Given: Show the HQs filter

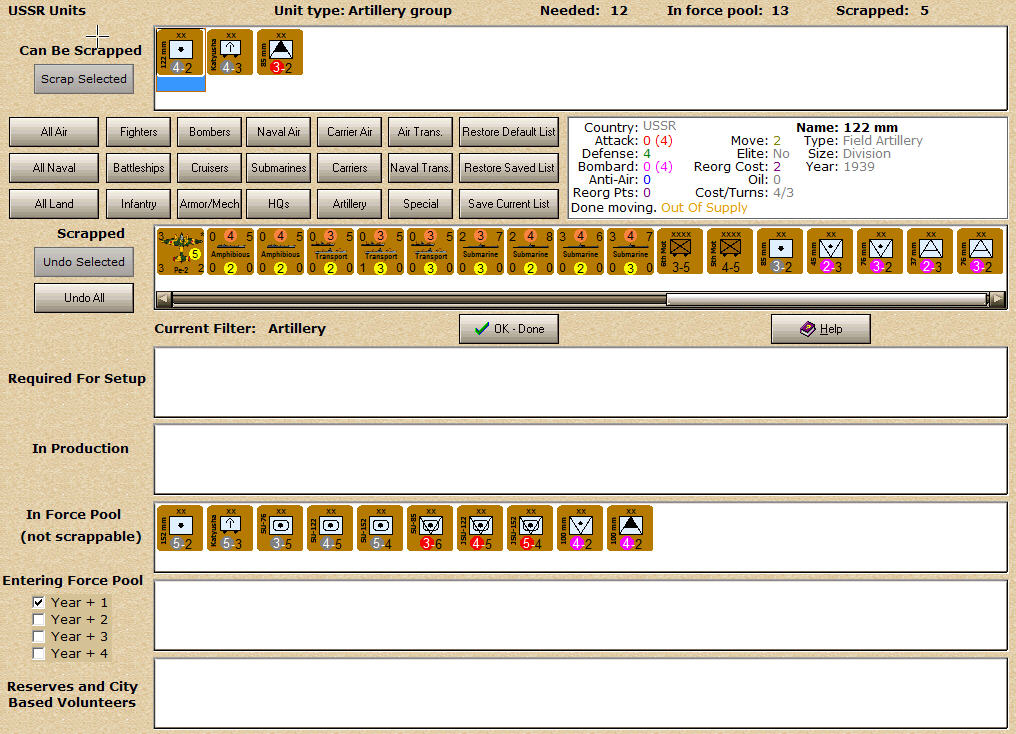Looking at the screenshot, I should (x=279, y=204).
